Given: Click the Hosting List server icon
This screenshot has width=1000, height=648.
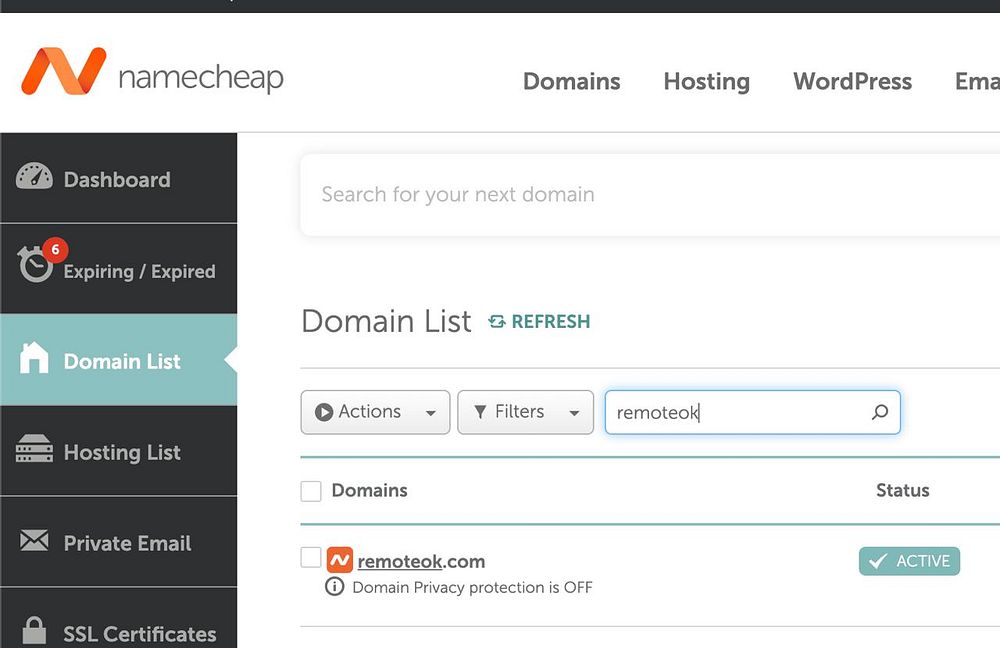Looking at the screenshot, I should (34, 448).
